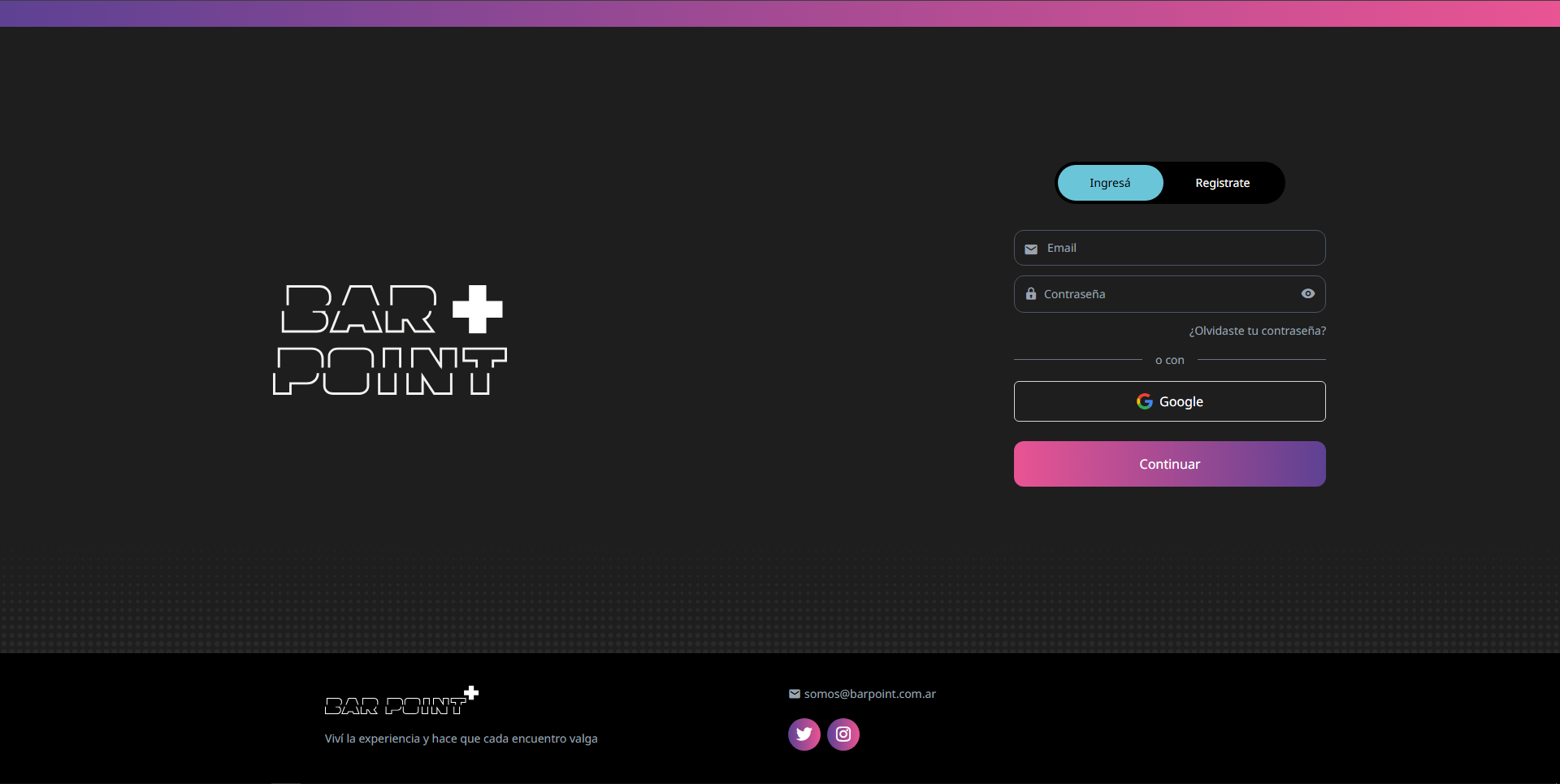Viewport: 1560px width, 784px height.
Task: Click the somos@barpoint.com.ar email address
Action: pos(869,694)
